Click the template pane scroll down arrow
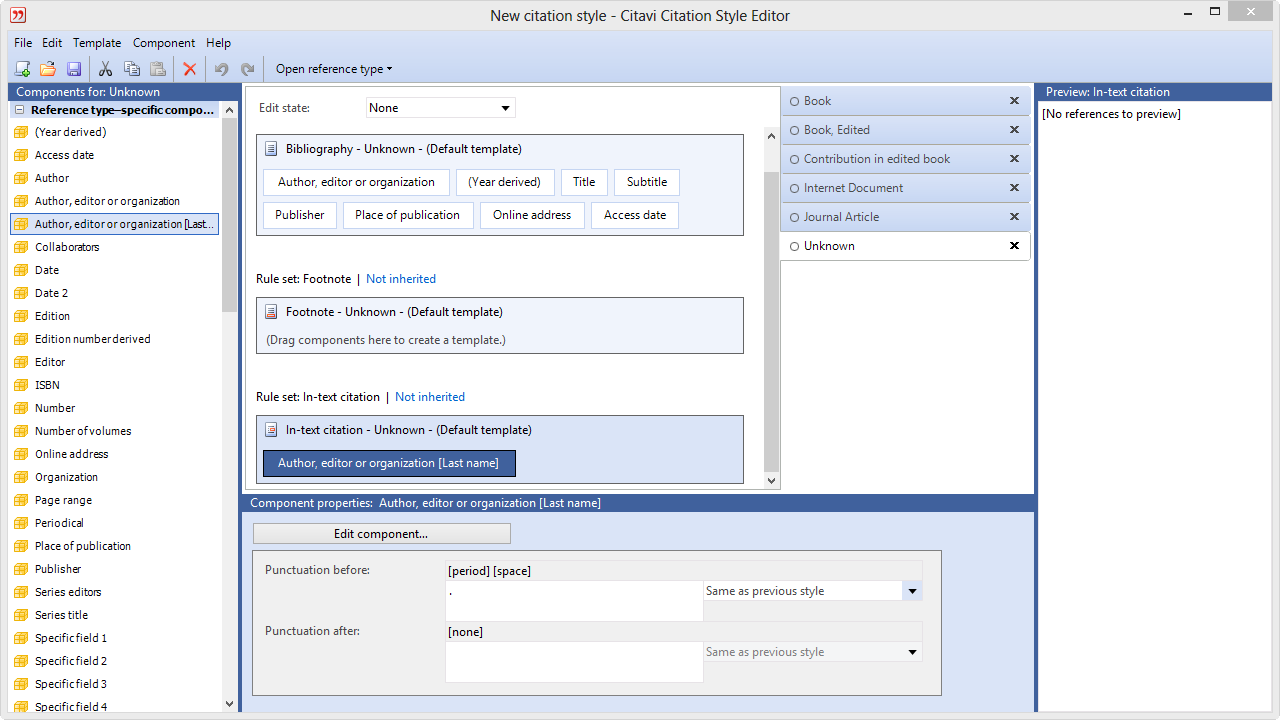The width and height of the screenshot is (1280, 720). 771,481
